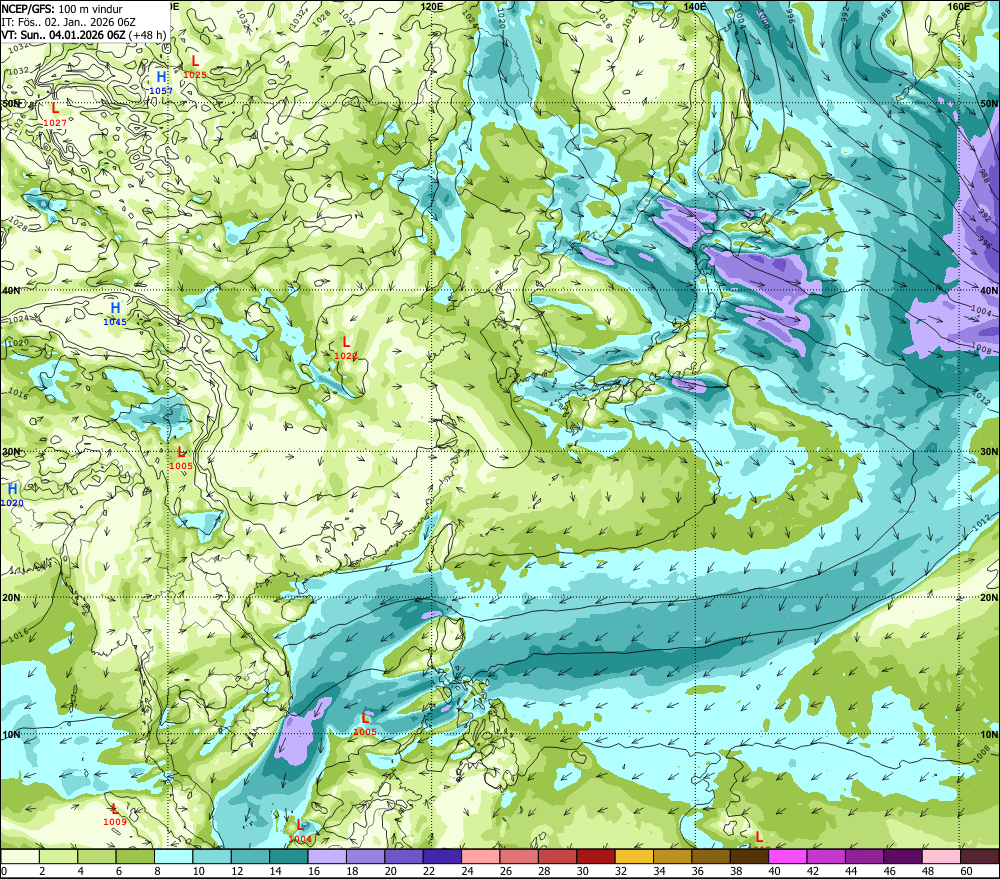Image resolution: width=1000 pixels, height=879 pixels.
Task: Select the L 1005 marker beside the 30N label
Action: pyautogui.click(x=181, y=458)
